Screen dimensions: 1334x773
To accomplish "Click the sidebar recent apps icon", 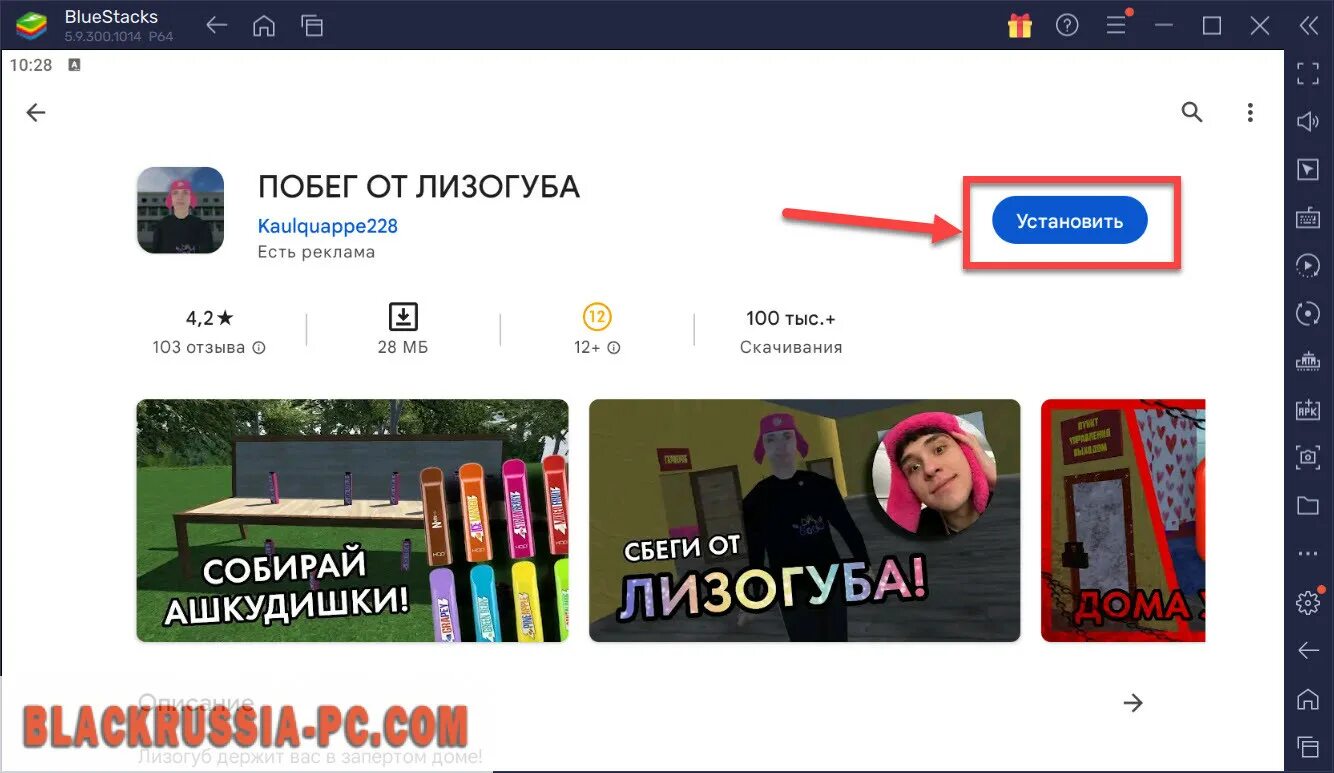I will 1308,746.
